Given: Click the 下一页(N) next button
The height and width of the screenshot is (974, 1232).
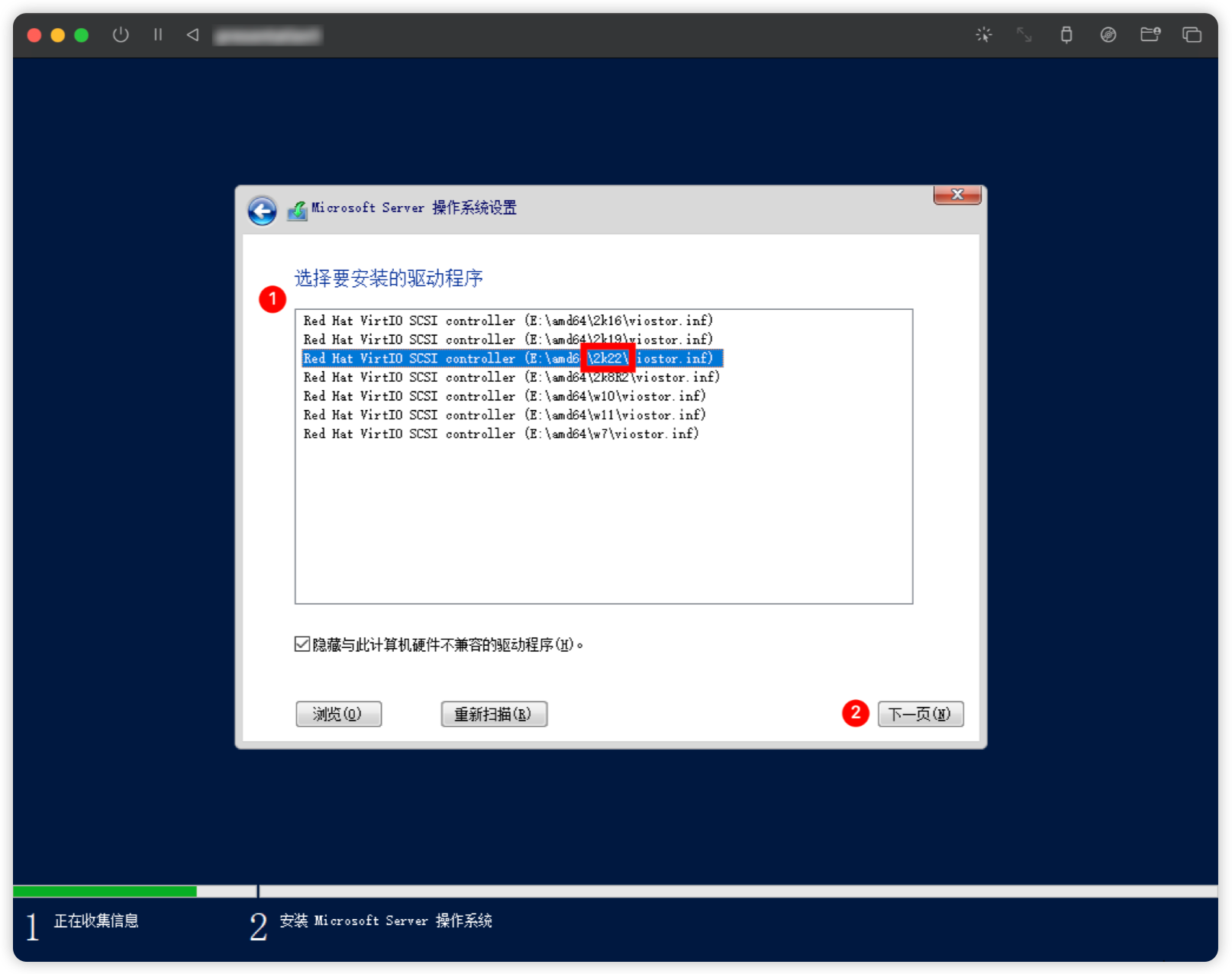Looking at the screenshot, I should (x=921, y=714).
